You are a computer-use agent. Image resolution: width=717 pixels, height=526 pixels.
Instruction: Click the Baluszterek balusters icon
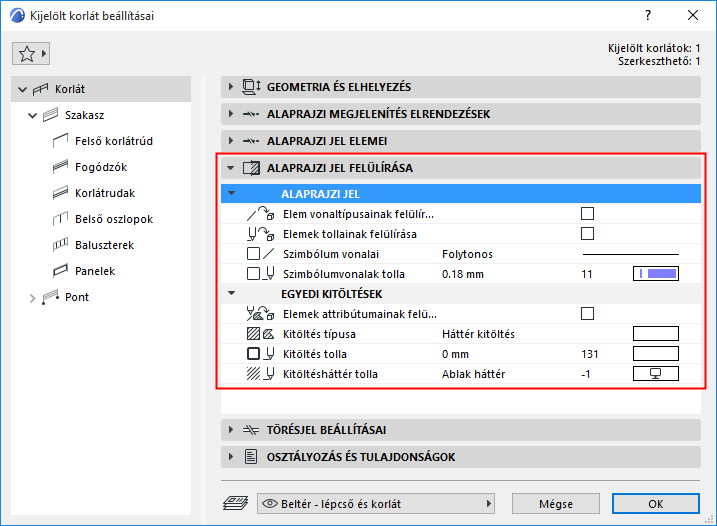pyautogui.click(x=60, y=245)
